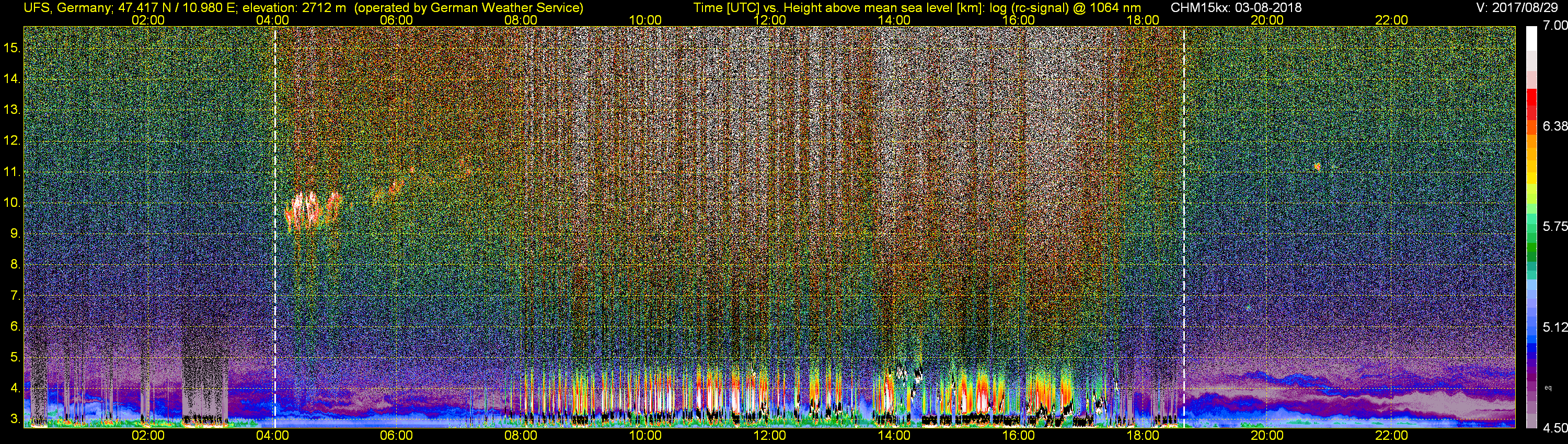Click the 7. km height axis label
This screenshot has height=444, width=1568.
point(15,296)
